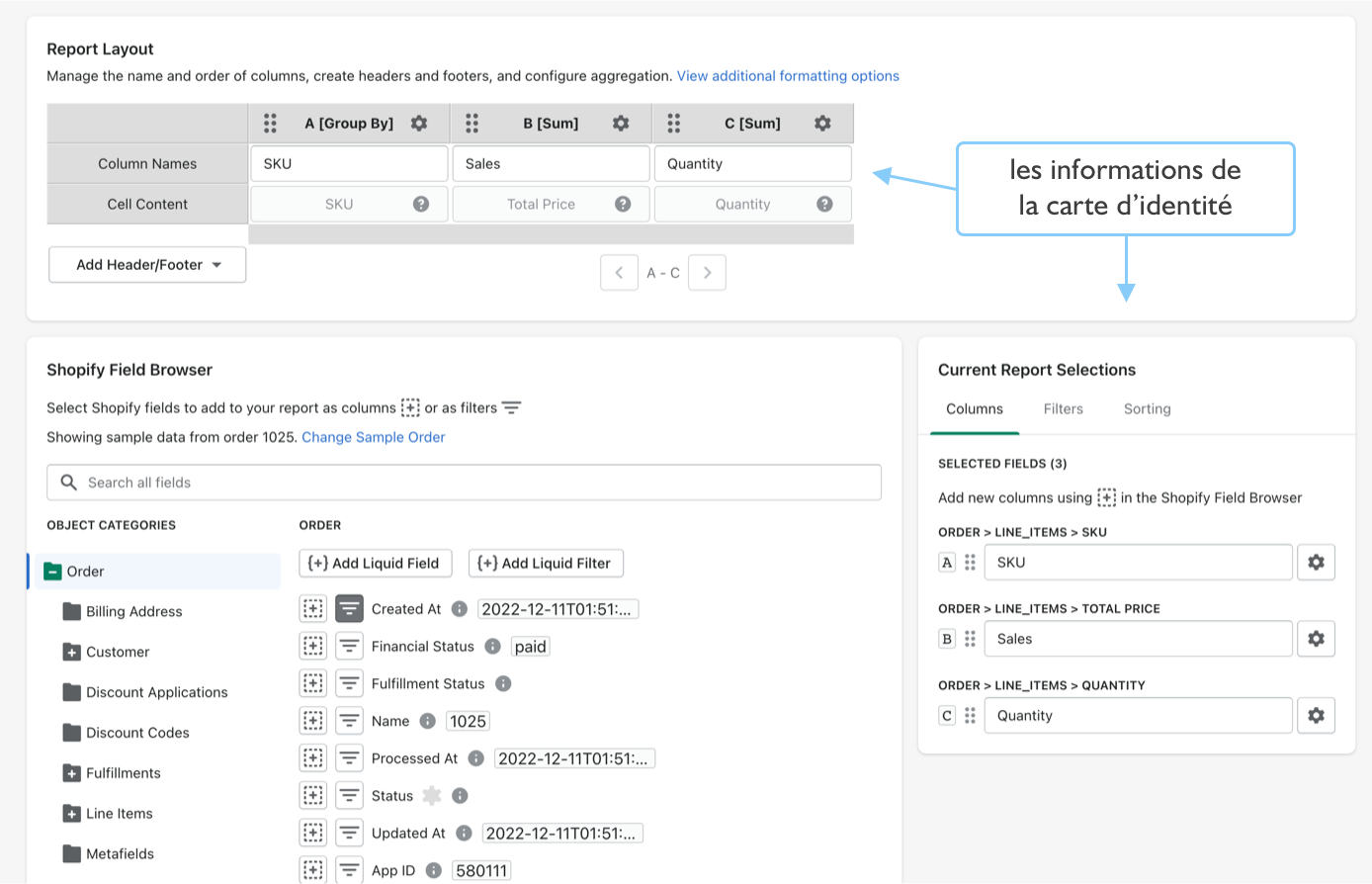This screenshot has height=884, width=1372.
Task: Filter by Fulfillment Status
Action: coord(349,683)
